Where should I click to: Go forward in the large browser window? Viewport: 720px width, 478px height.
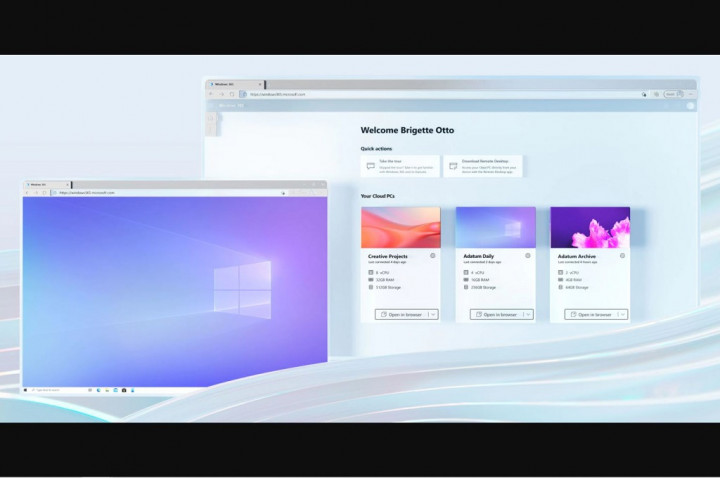pos(221,94)
